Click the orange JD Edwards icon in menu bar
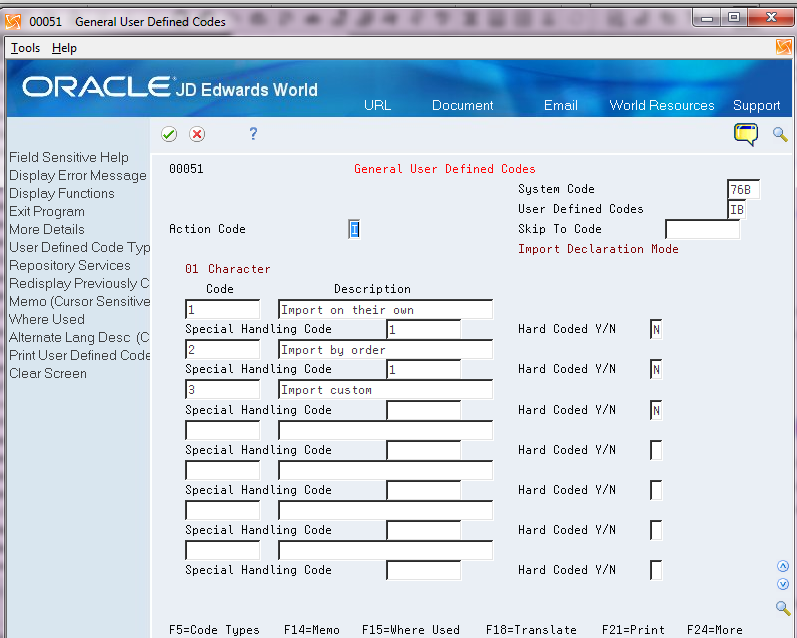The height and width of the screenshot is (638, 797). pos(784,47)
